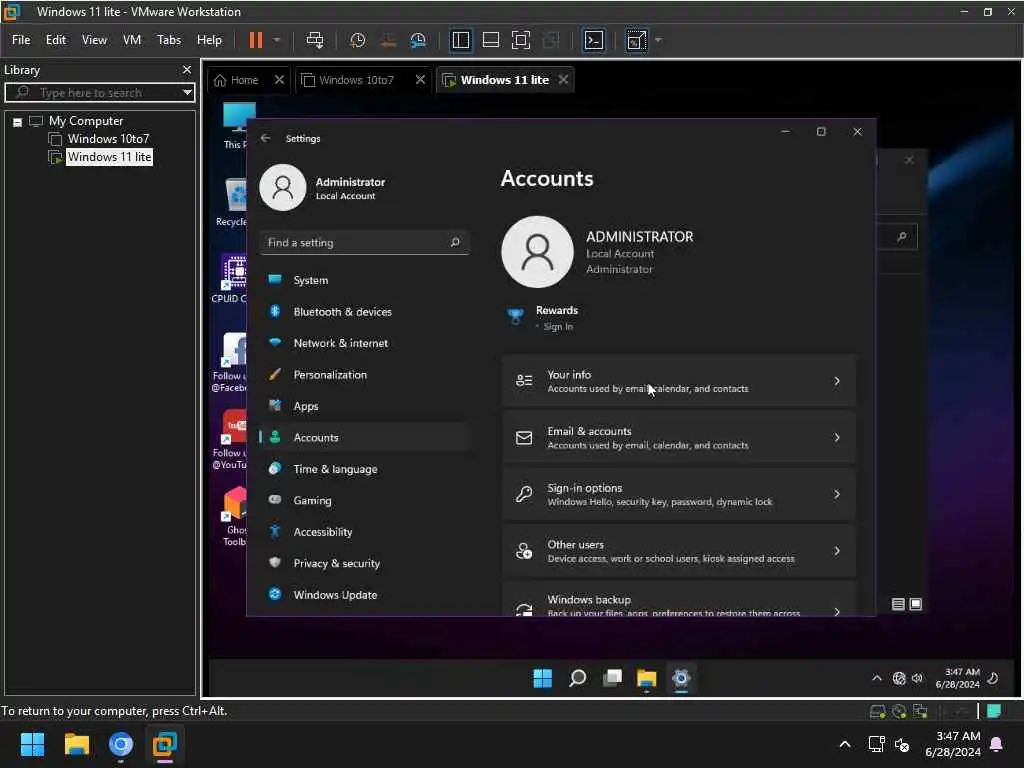
Task: Open the library search dropdown arrow
Action: [187, 93]
